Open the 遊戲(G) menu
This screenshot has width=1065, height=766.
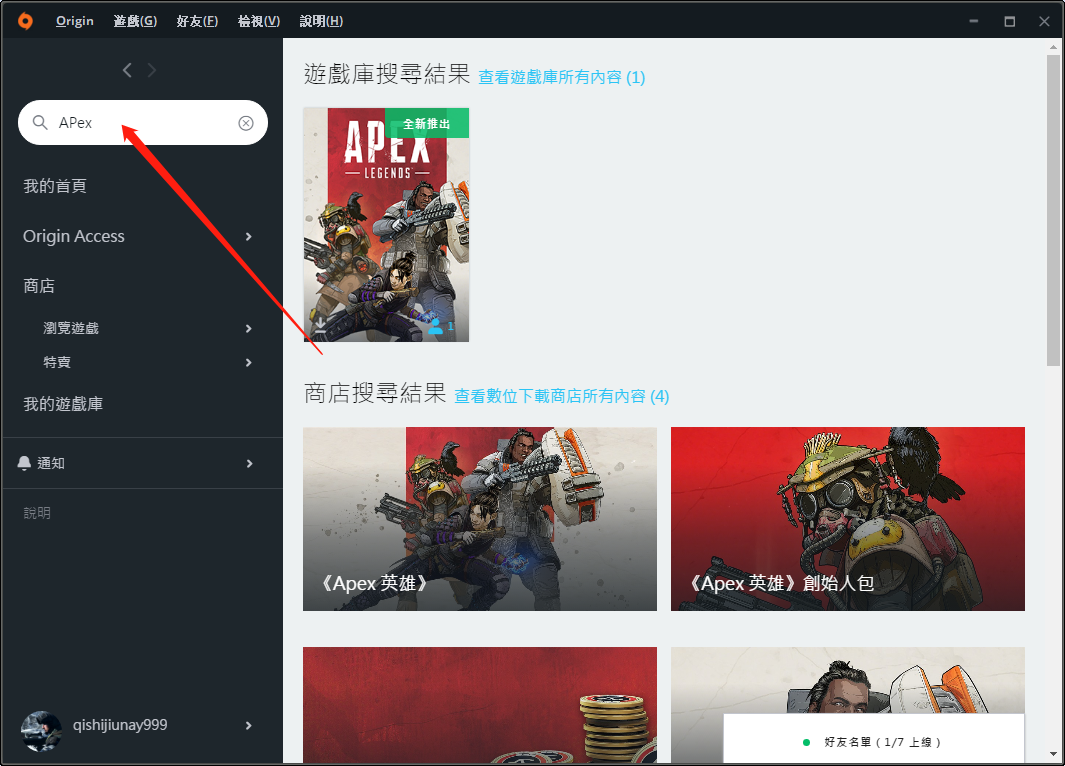click(135, 21)
